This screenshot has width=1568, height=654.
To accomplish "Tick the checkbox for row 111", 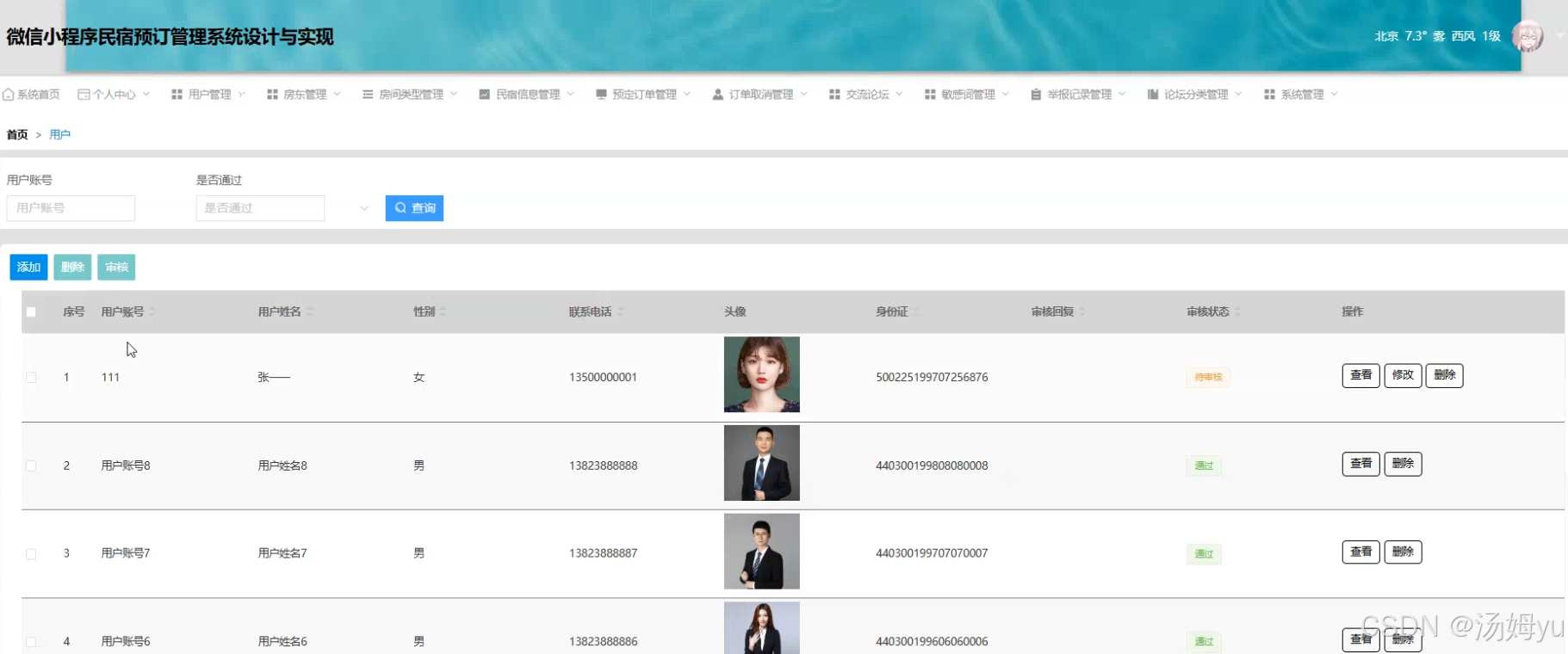I will pos(31,377).
